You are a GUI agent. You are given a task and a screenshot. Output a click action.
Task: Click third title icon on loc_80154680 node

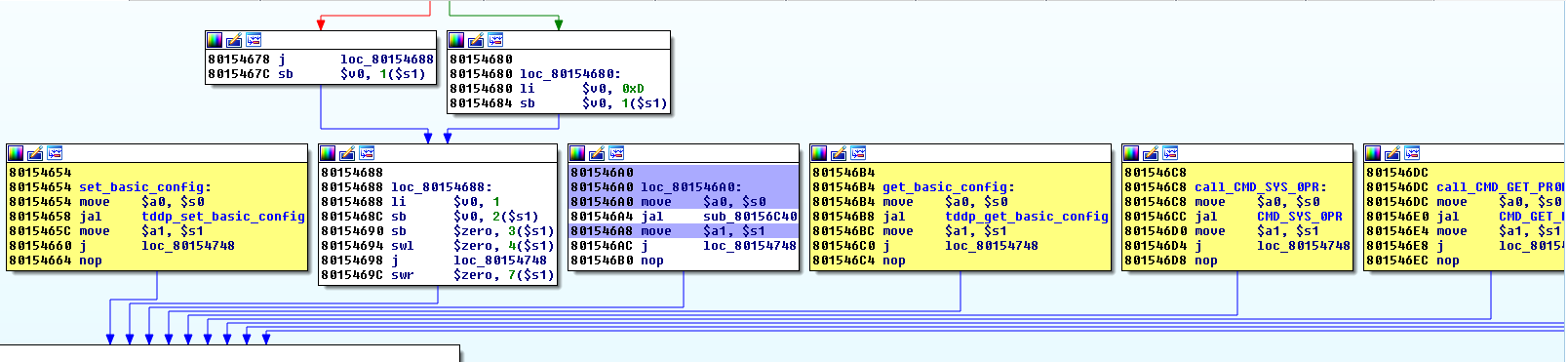(495, 40)
